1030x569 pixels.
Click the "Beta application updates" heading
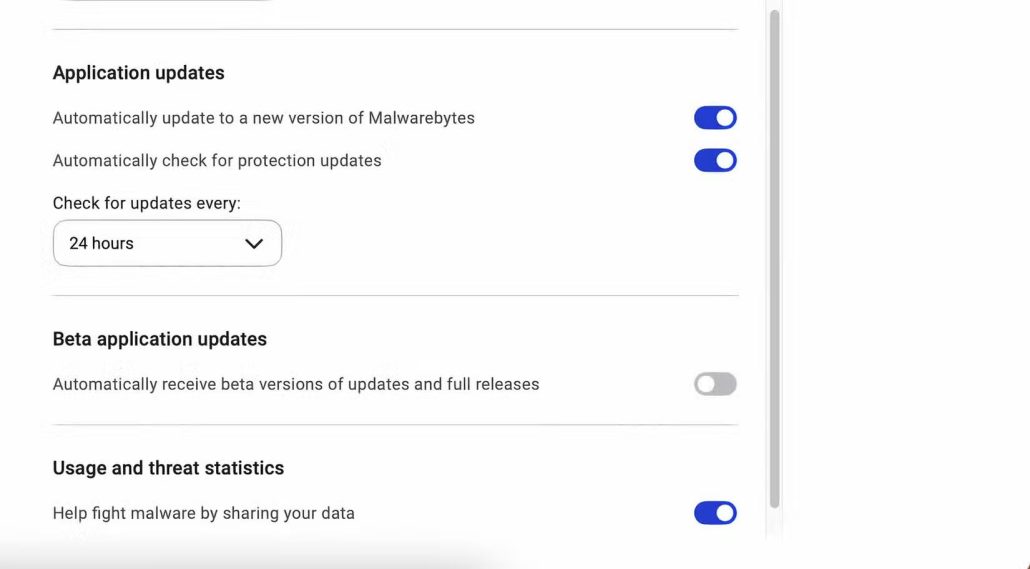click(159, 339)
